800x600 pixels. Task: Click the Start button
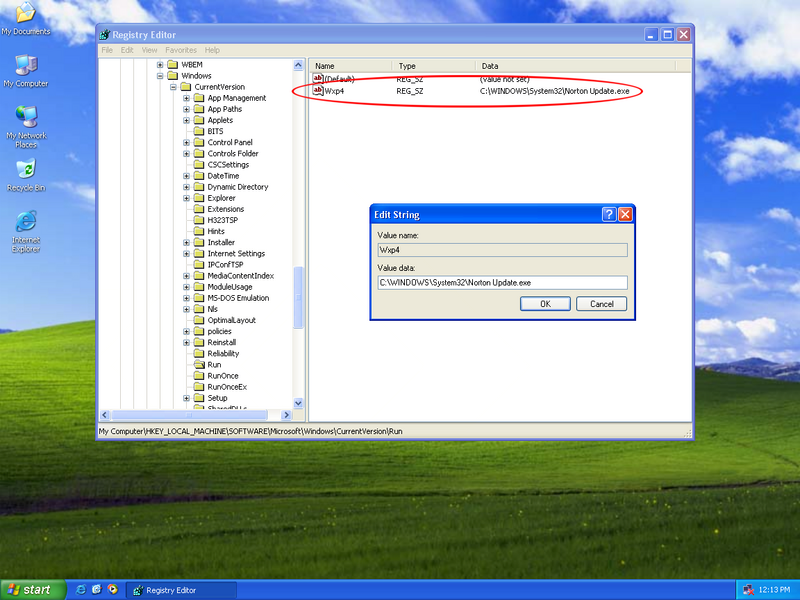coord(33,590)
